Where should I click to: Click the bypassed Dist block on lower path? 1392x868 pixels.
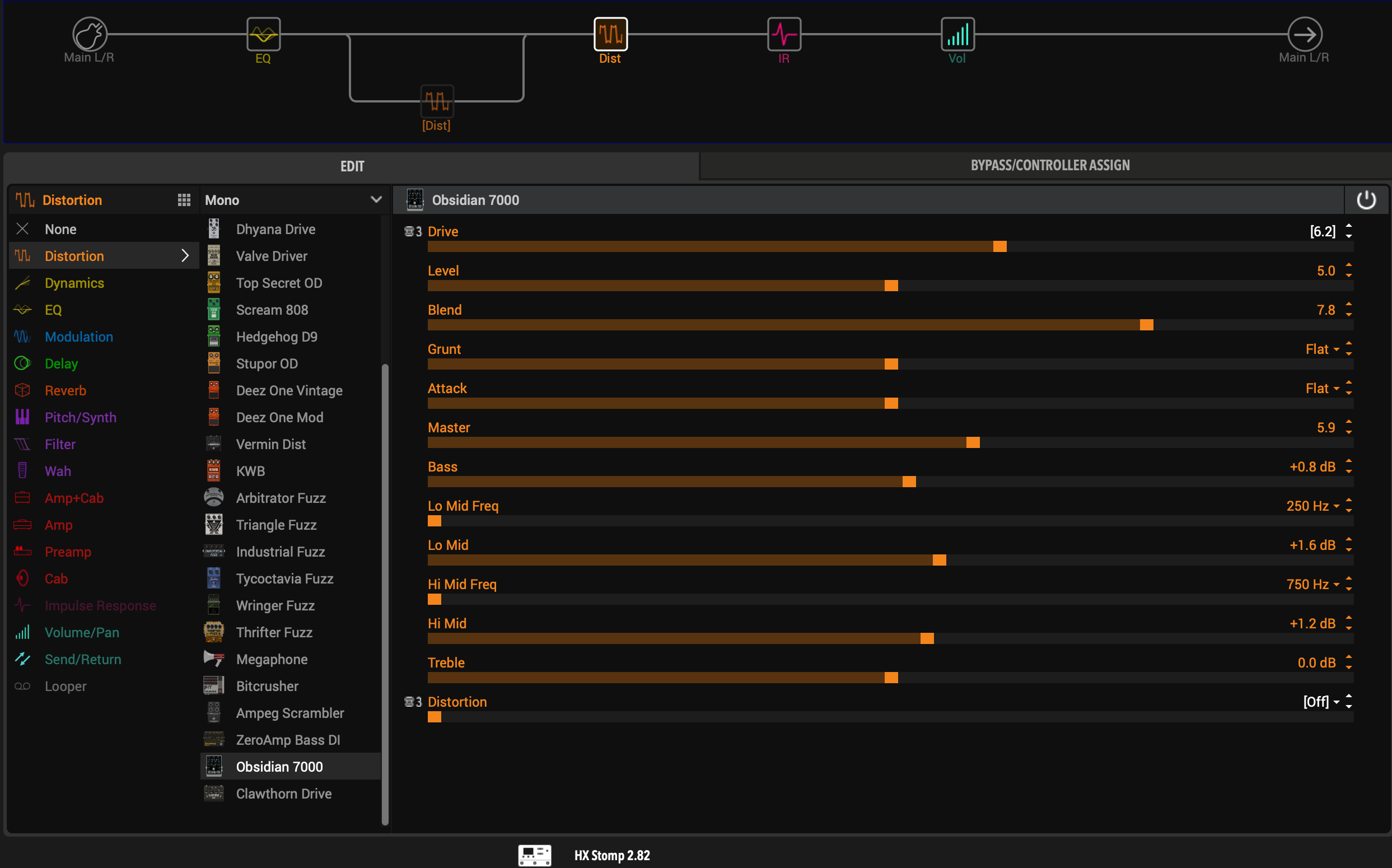click(437, 101)
